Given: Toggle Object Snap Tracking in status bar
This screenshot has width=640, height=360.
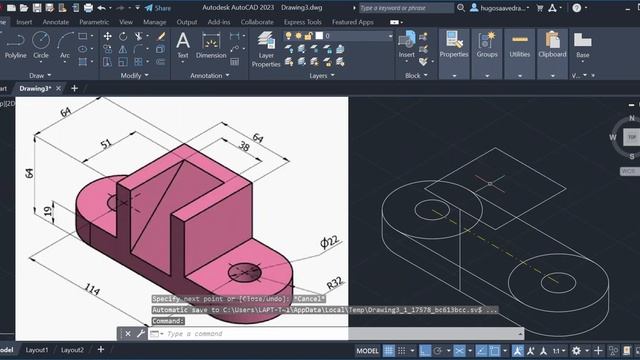Looking at the screenshot, I should pos(481,351).
